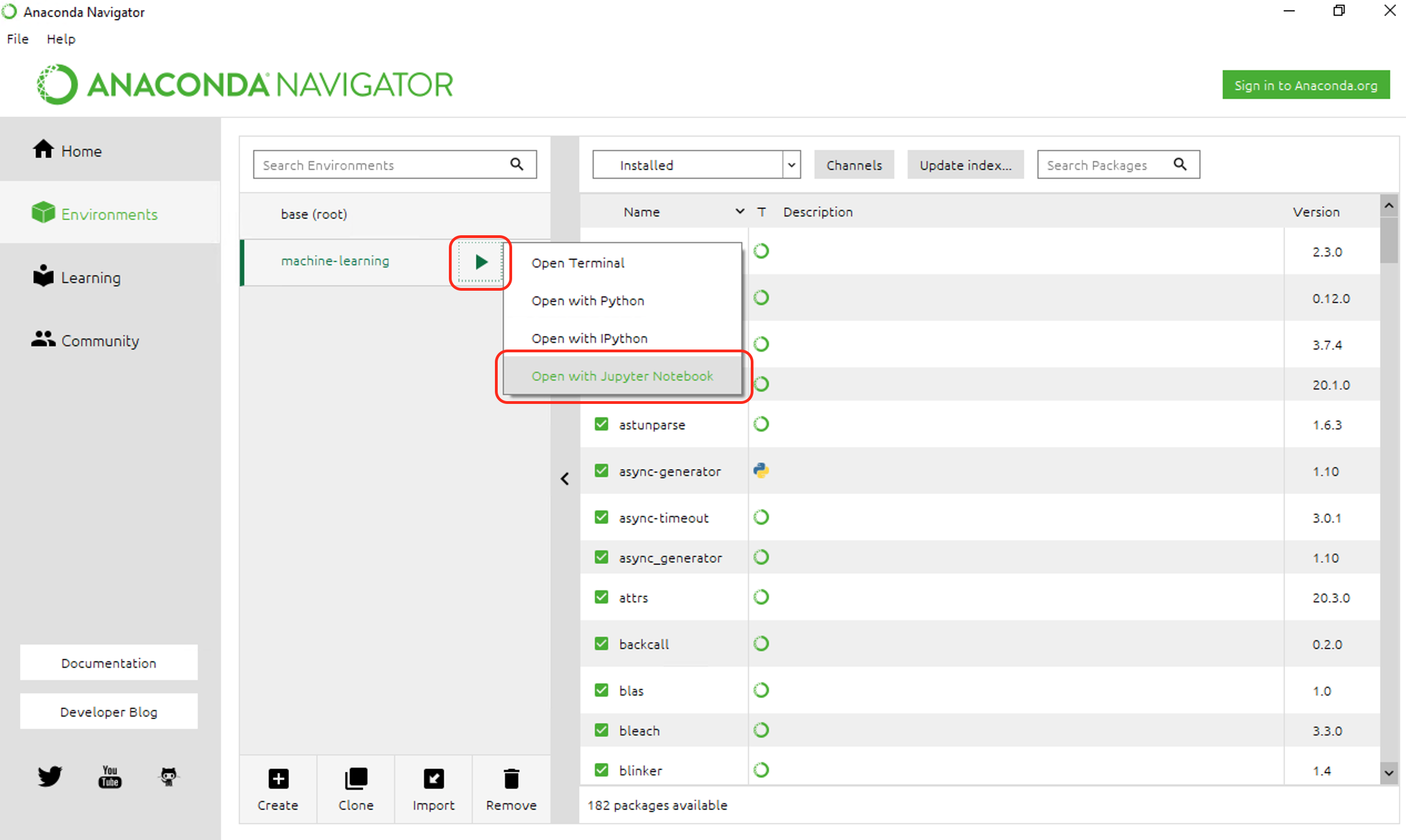Click the magnifier icon in Search Packages
The width and height of the screenshot is (1406, 840).
[1180, 164]
